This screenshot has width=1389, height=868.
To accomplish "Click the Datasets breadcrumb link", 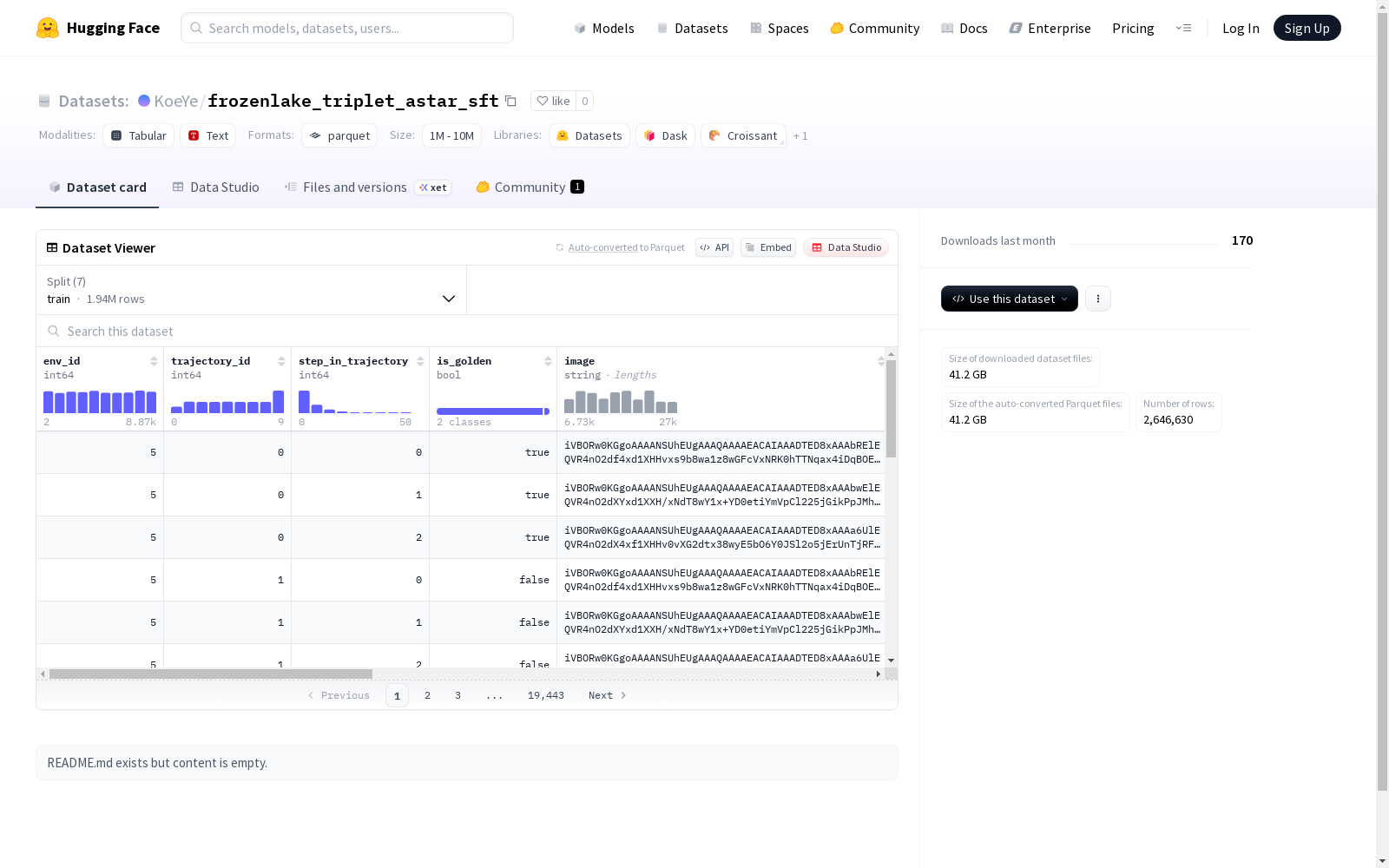I will point(93,101).
